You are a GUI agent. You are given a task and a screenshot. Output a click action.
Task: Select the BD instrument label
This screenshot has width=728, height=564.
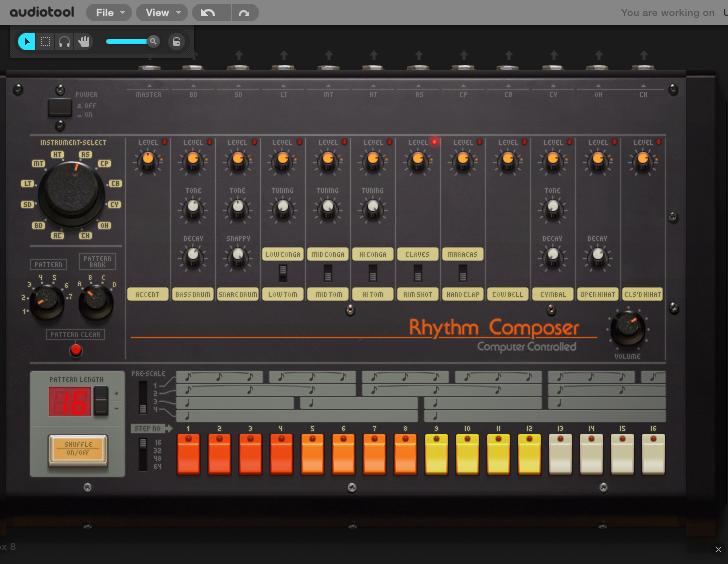point(38,226)
